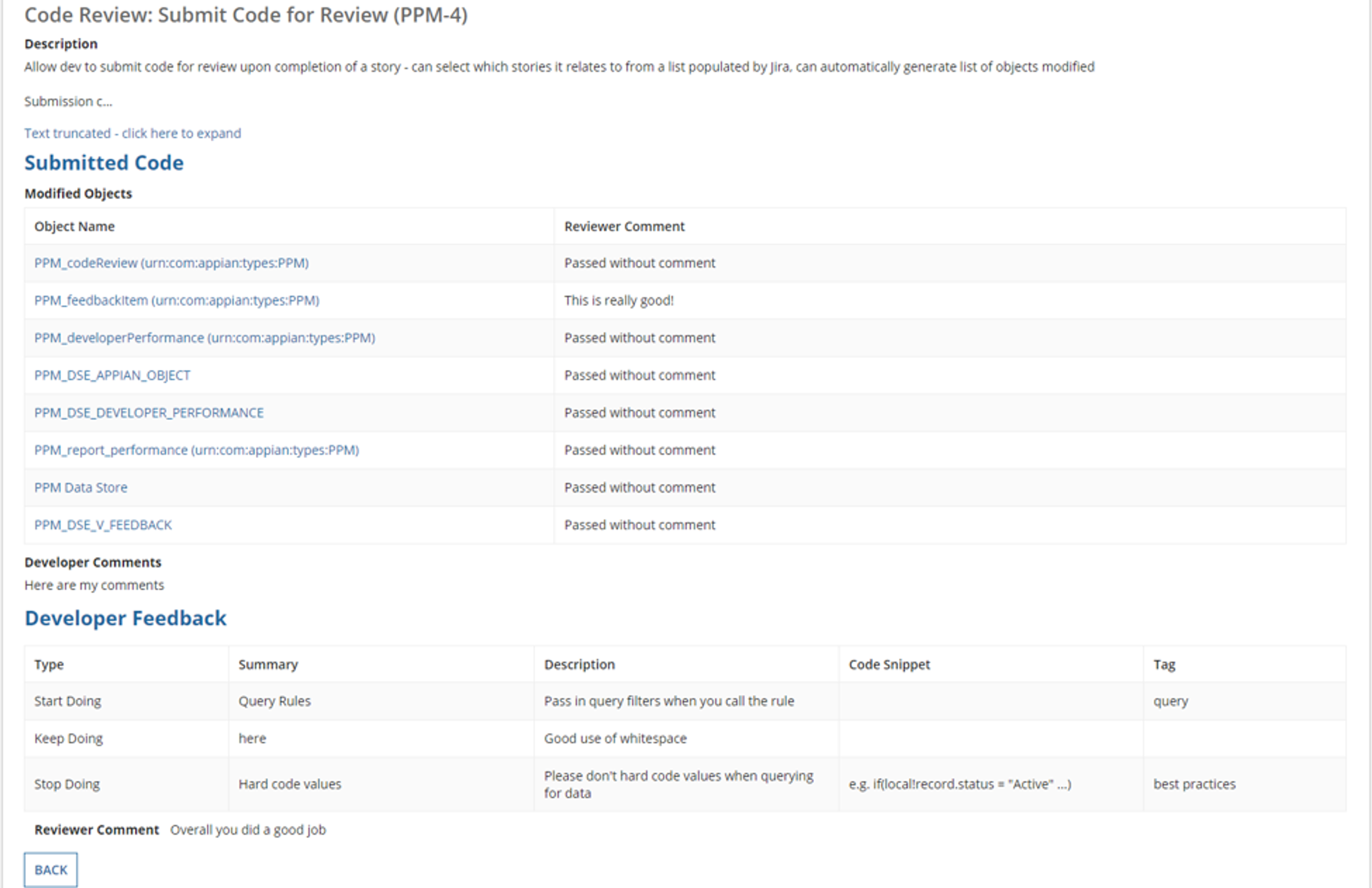This screenshot has width=1372, height=888.
Task: Open PPM_DSE_DEVELOPER_PERFORMANCE link
Action: [149, 413]
